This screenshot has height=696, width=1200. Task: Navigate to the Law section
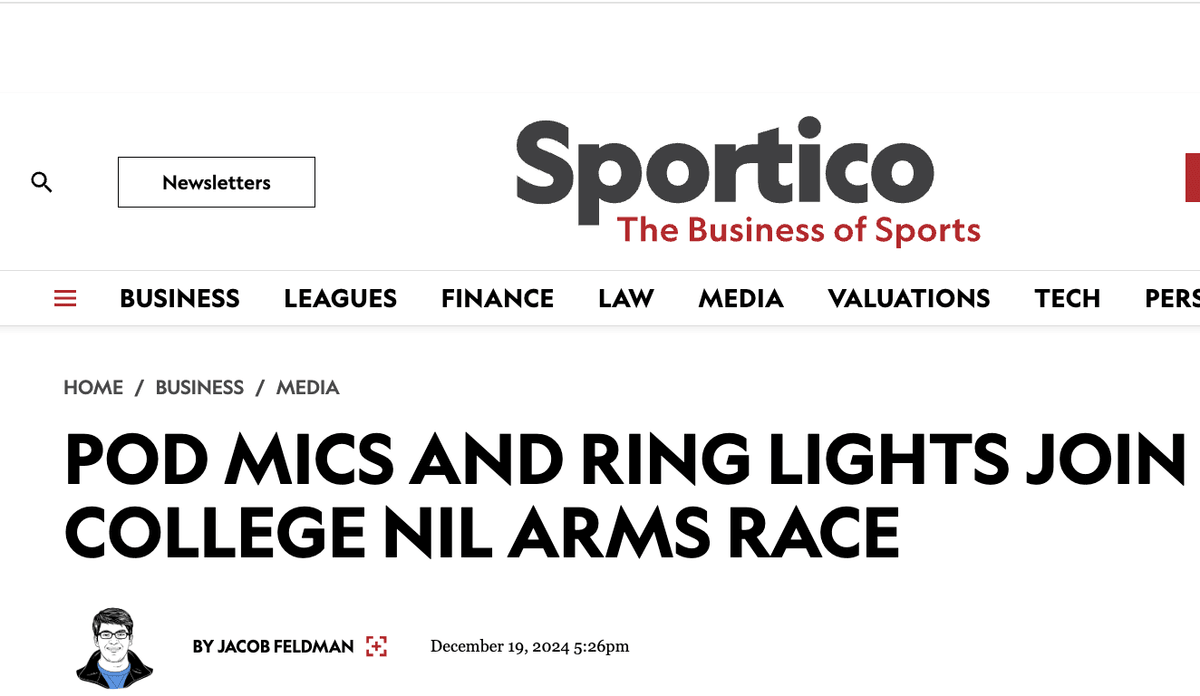(x=626, y=298)
